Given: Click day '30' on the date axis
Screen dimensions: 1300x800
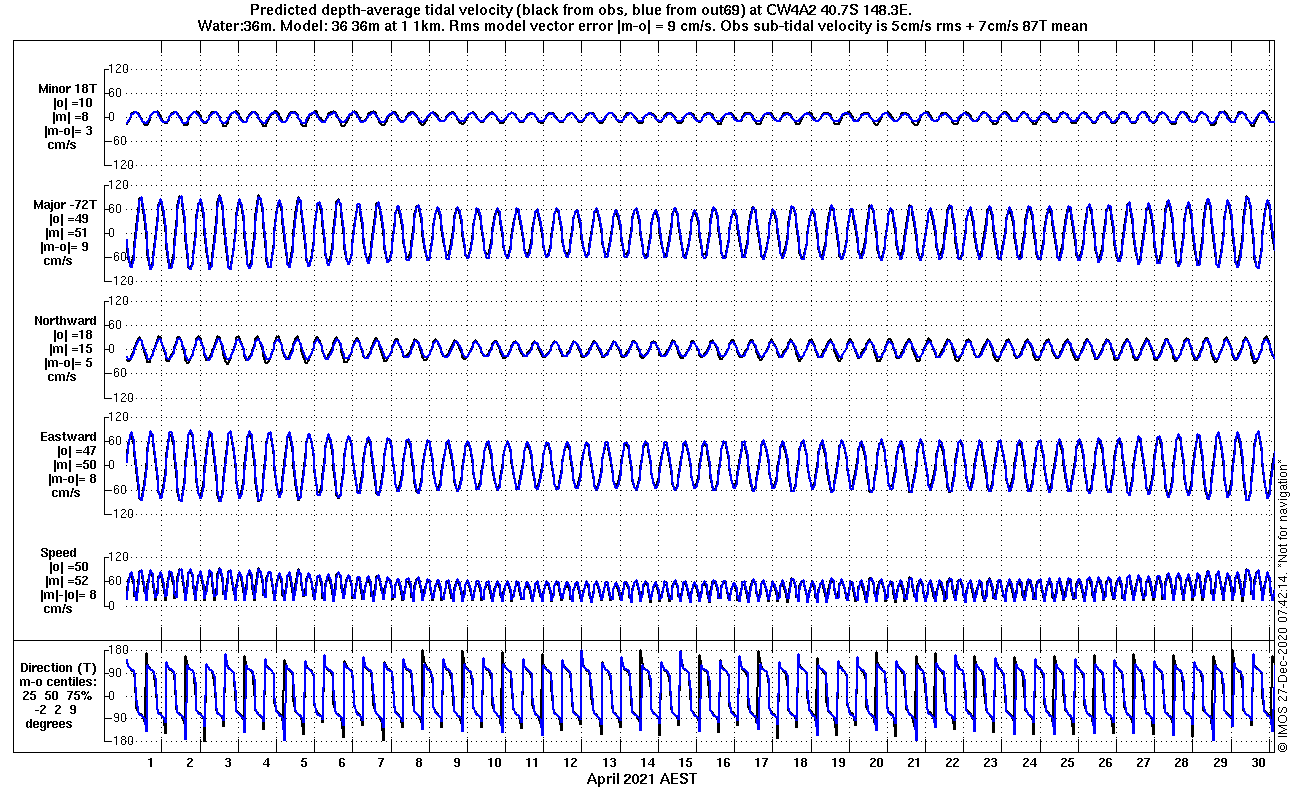Looking at the screenshot, I should click(x=1257, y=763).
